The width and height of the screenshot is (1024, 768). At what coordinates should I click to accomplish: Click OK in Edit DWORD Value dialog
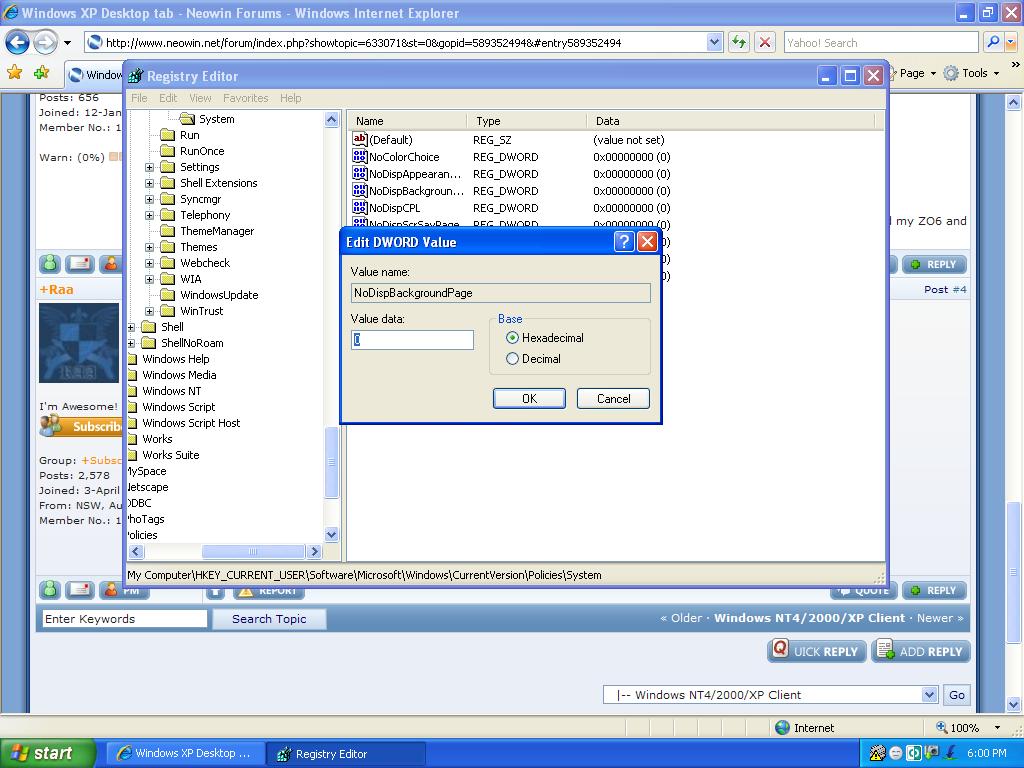(529, 398)
